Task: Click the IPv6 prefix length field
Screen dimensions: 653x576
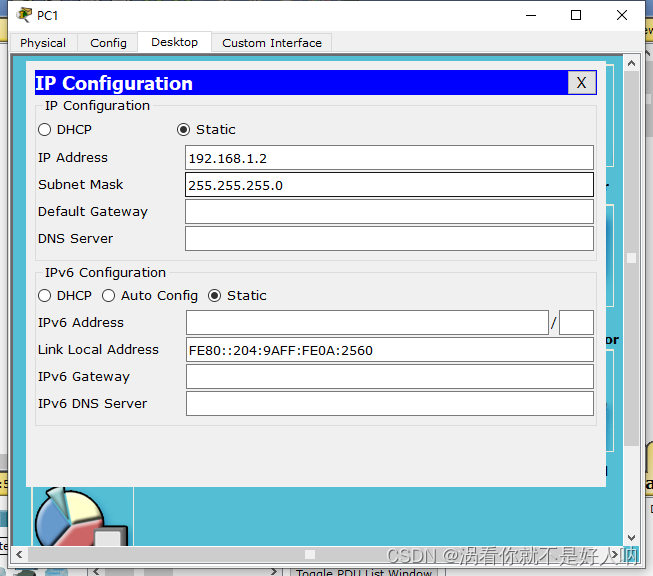Action: [x=576, y=322]
